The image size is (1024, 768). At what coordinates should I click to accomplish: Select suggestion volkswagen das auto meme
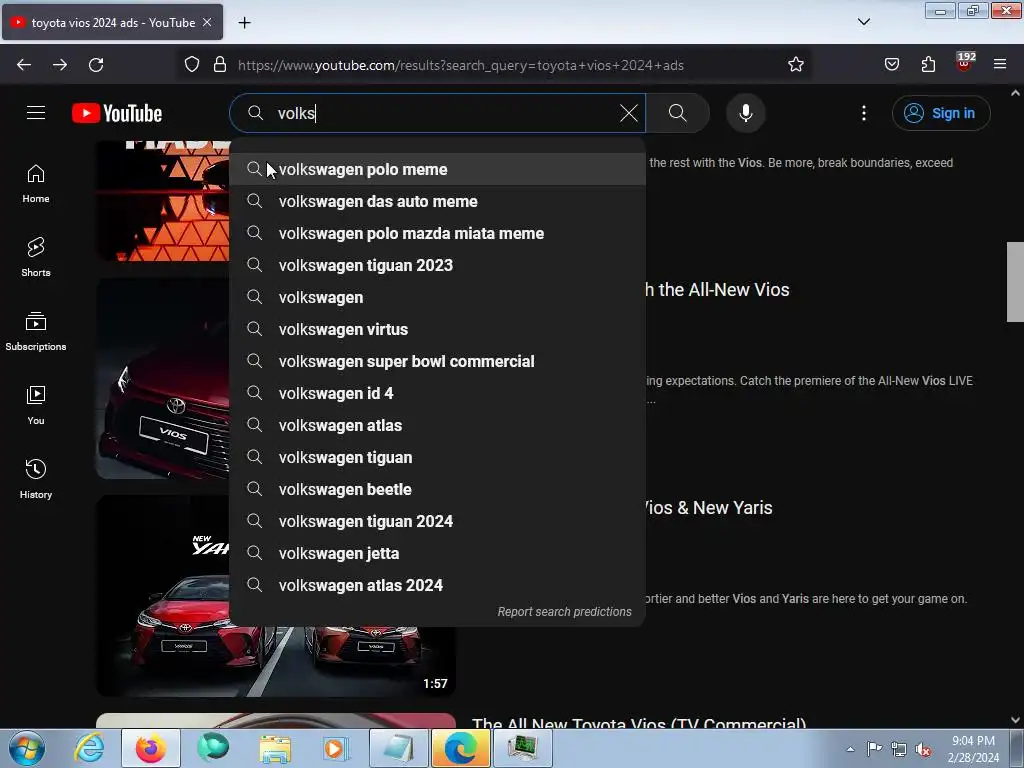[438, 201]
